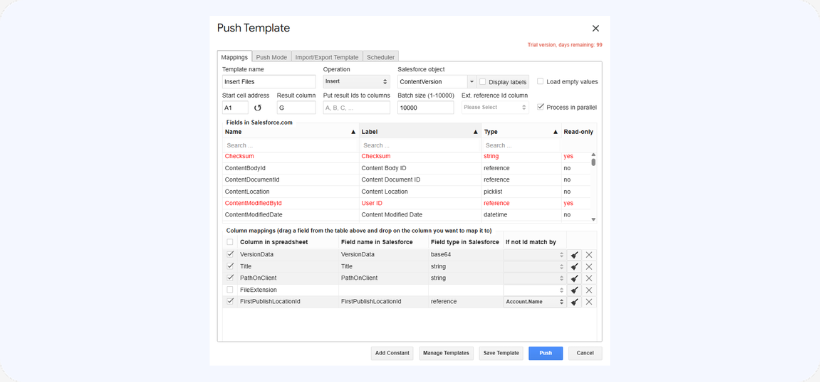Select the ContentBodyId field row

pyautogui.click(x=406, y=168)
